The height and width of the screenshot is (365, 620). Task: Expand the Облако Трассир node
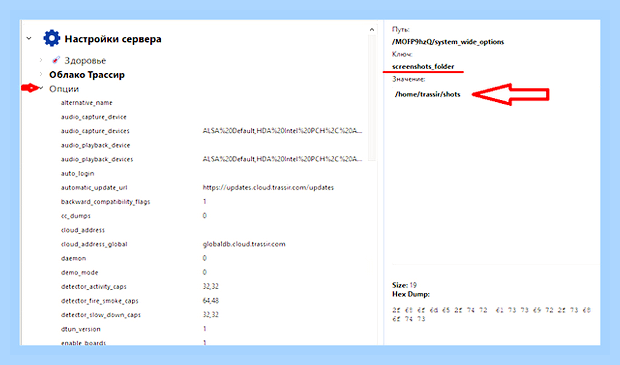(x=41, y=74)
